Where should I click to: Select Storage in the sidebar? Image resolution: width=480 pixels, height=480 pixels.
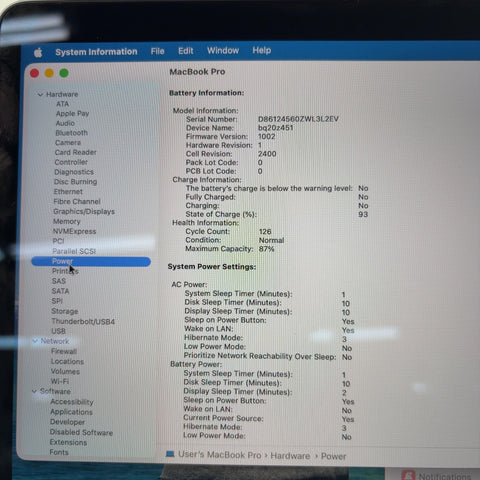point(65,311)
